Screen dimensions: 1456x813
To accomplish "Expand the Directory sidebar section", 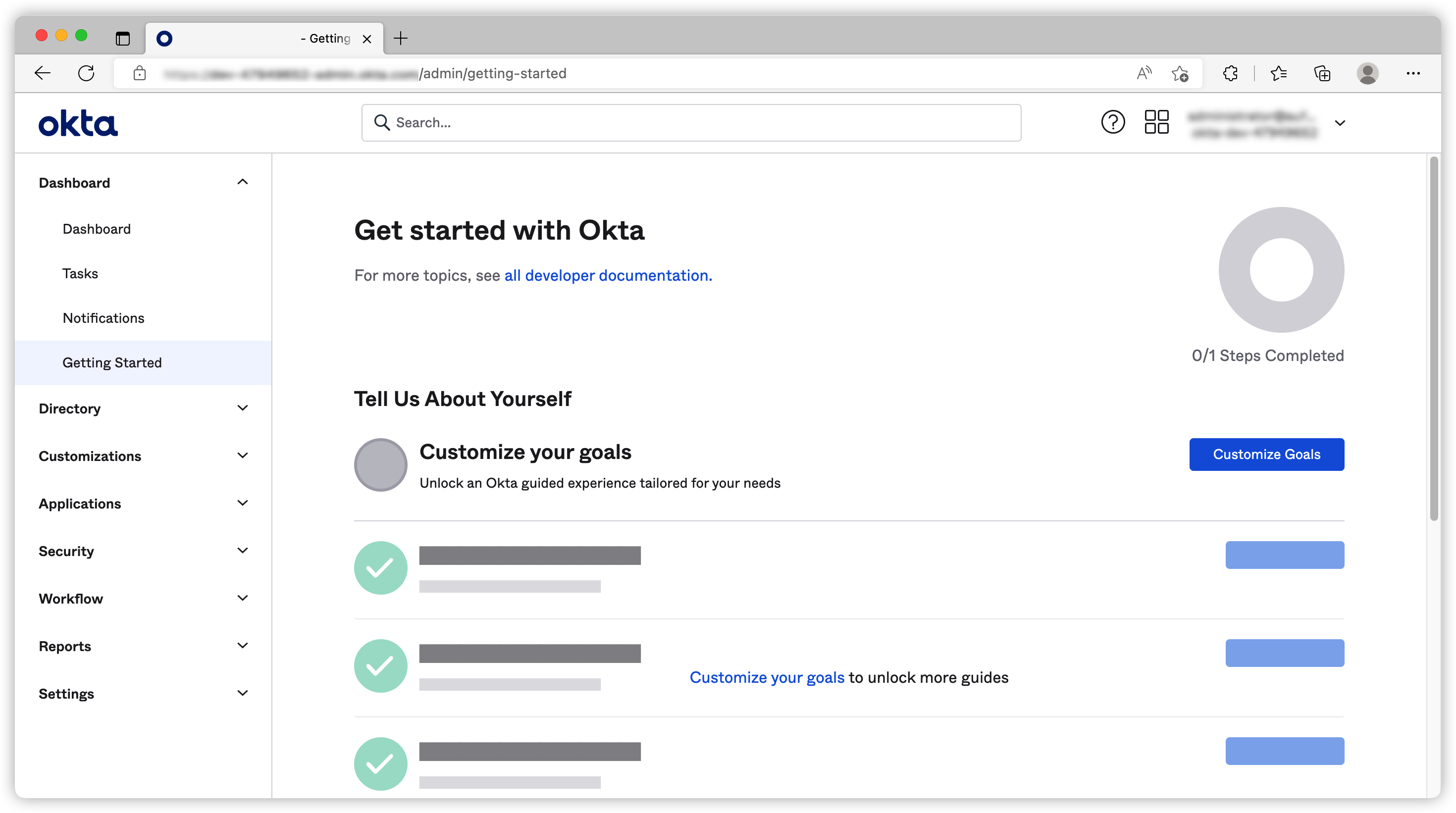I will (x=243, y=408).
